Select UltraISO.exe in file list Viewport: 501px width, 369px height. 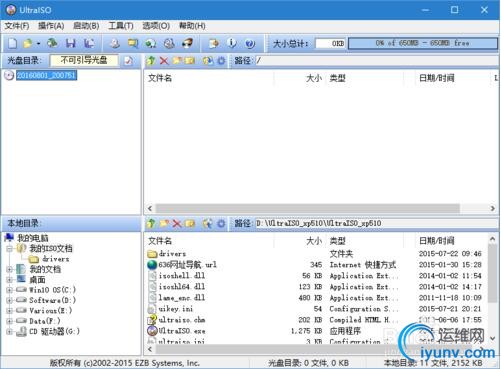click(x=176, y=331)
